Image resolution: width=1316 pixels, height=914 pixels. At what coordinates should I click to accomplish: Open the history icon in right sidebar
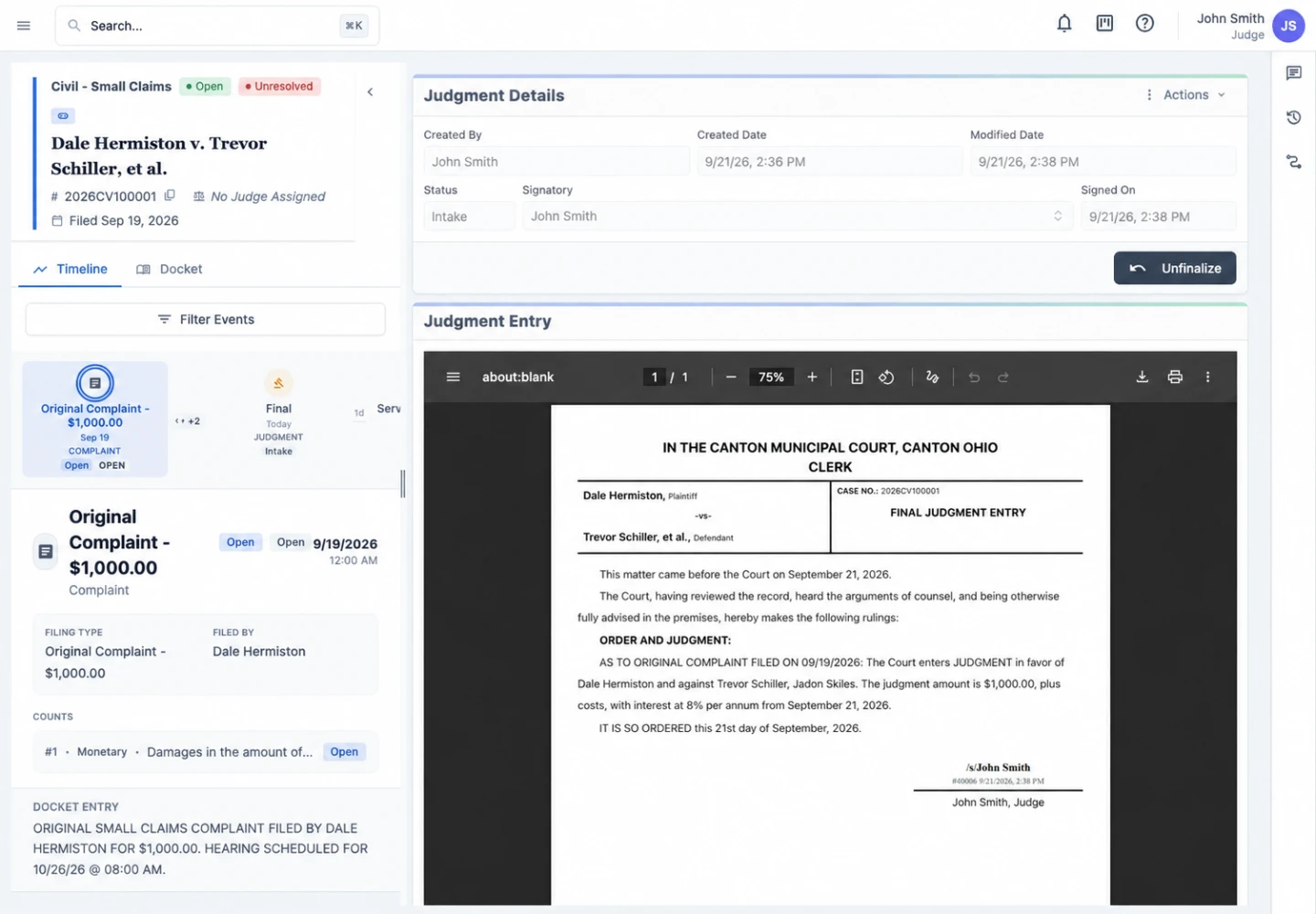tap(1293, 117)
